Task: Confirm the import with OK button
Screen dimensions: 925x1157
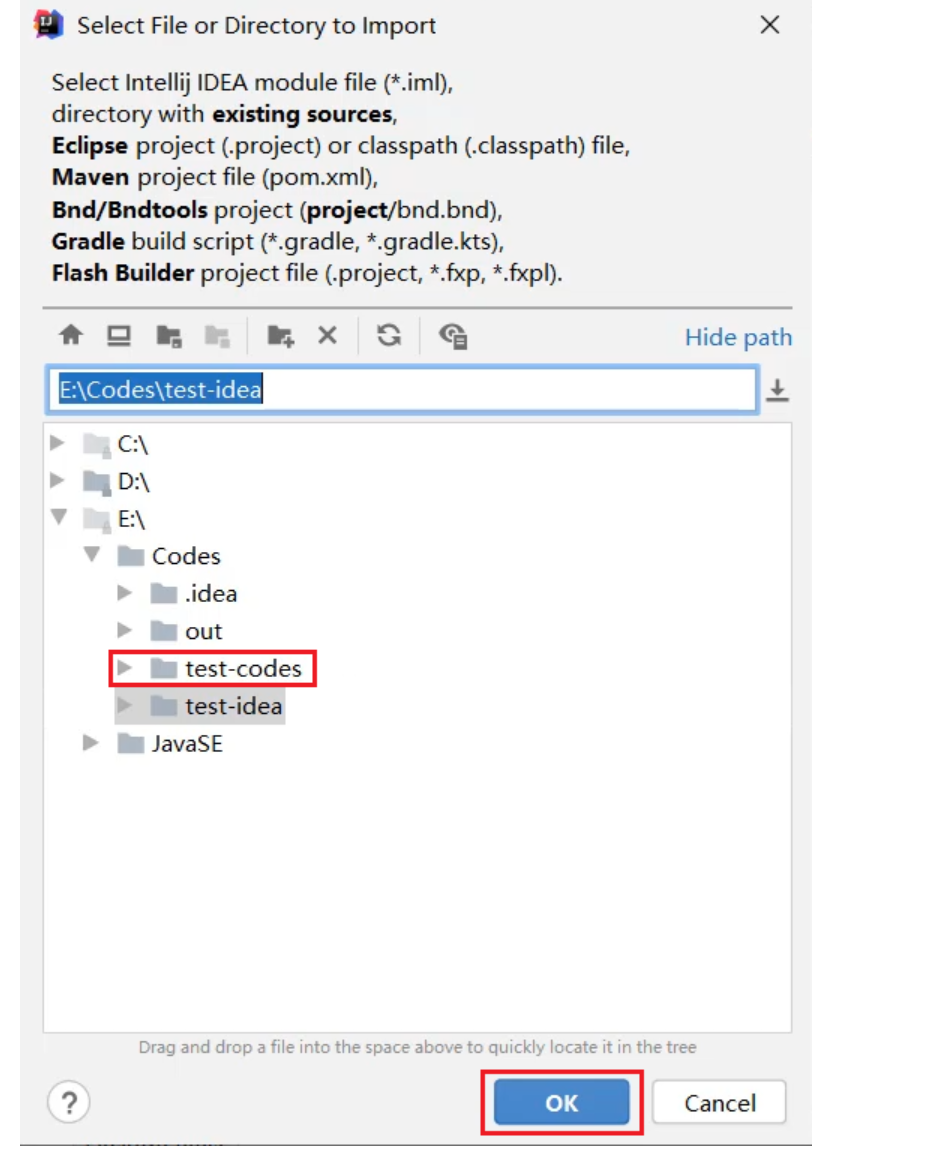Action: [x=561, y=1103]
